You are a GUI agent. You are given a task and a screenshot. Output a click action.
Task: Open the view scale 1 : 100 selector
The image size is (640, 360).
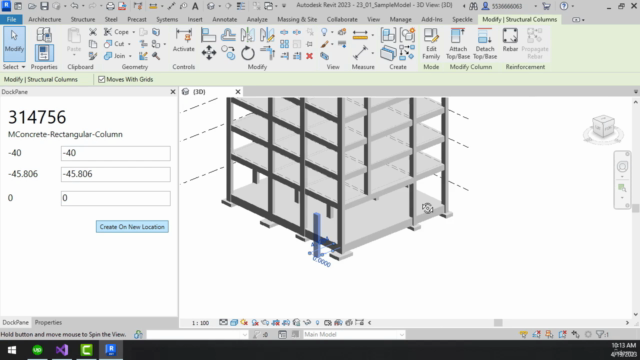[200, 323]
